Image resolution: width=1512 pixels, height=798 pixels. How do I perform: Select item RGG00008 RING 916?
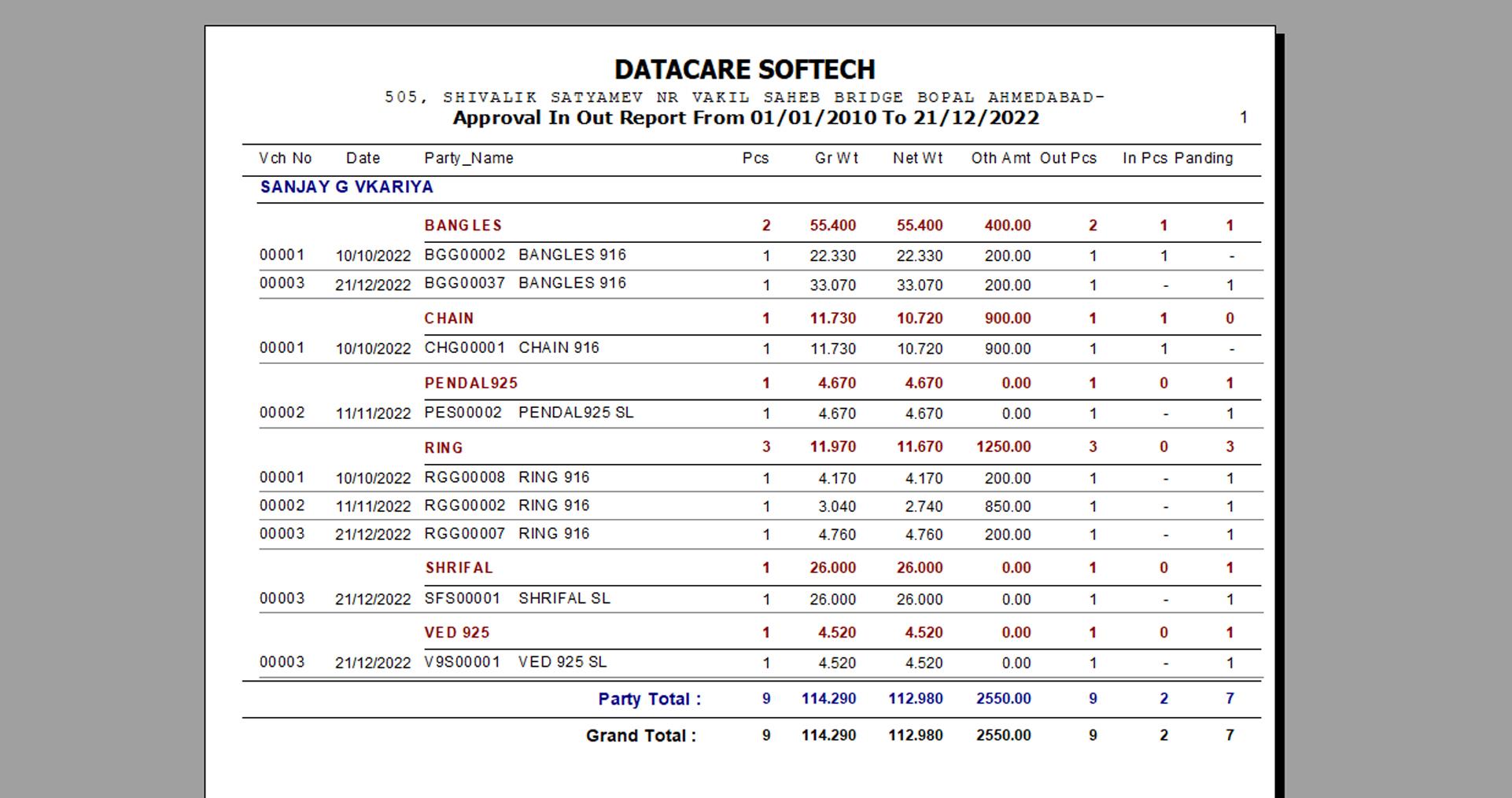tap(507, 477)
